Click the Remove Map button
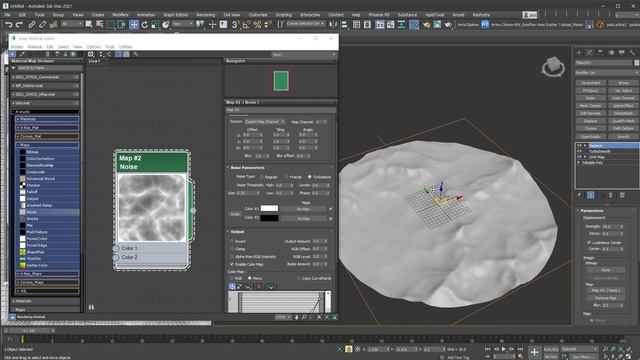The width and height of the screenshot is (640, 360). point(606,298)
